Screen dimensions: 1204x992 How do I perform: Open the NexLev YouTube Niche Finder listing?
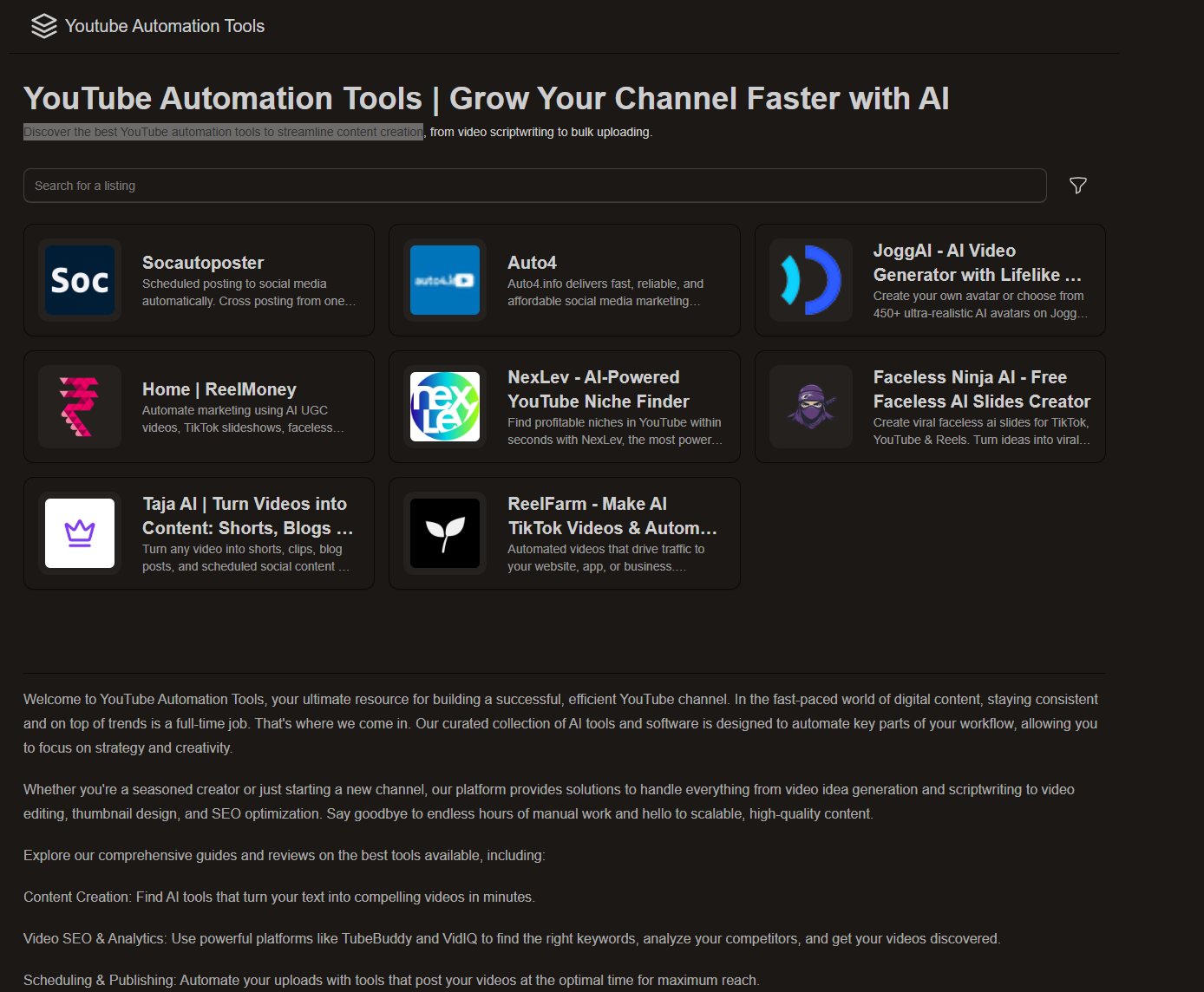[598, 388]
